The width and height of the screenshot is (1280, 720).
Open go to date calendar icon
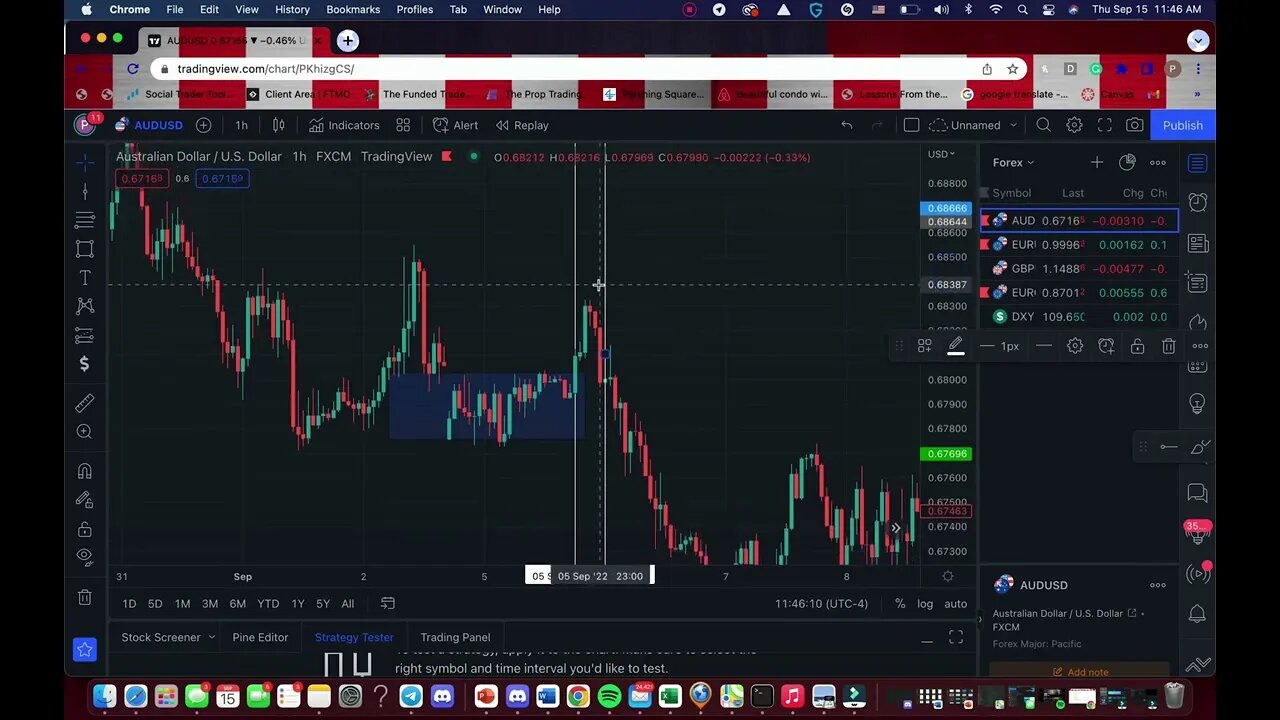click(x=388, y=604)
